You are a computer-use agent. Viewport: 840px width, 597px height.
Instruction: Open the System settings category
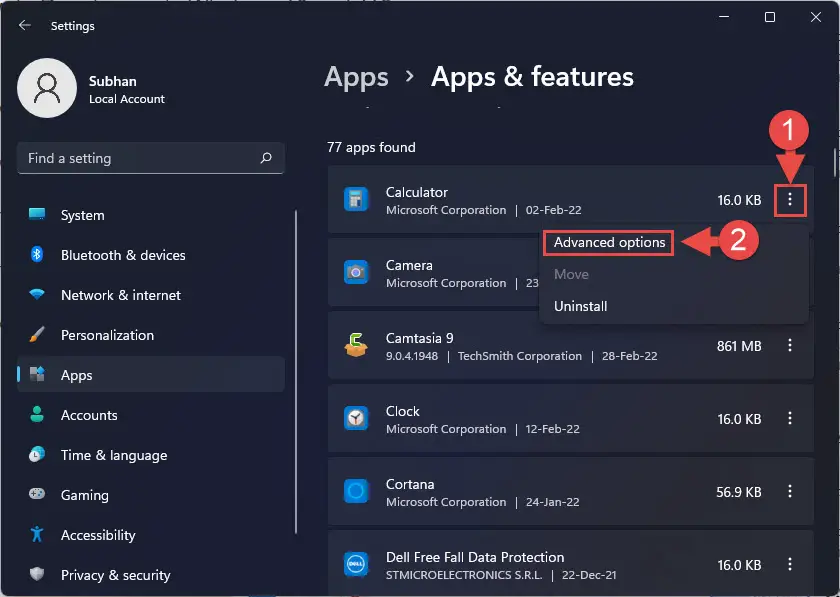tap(151, 215)
